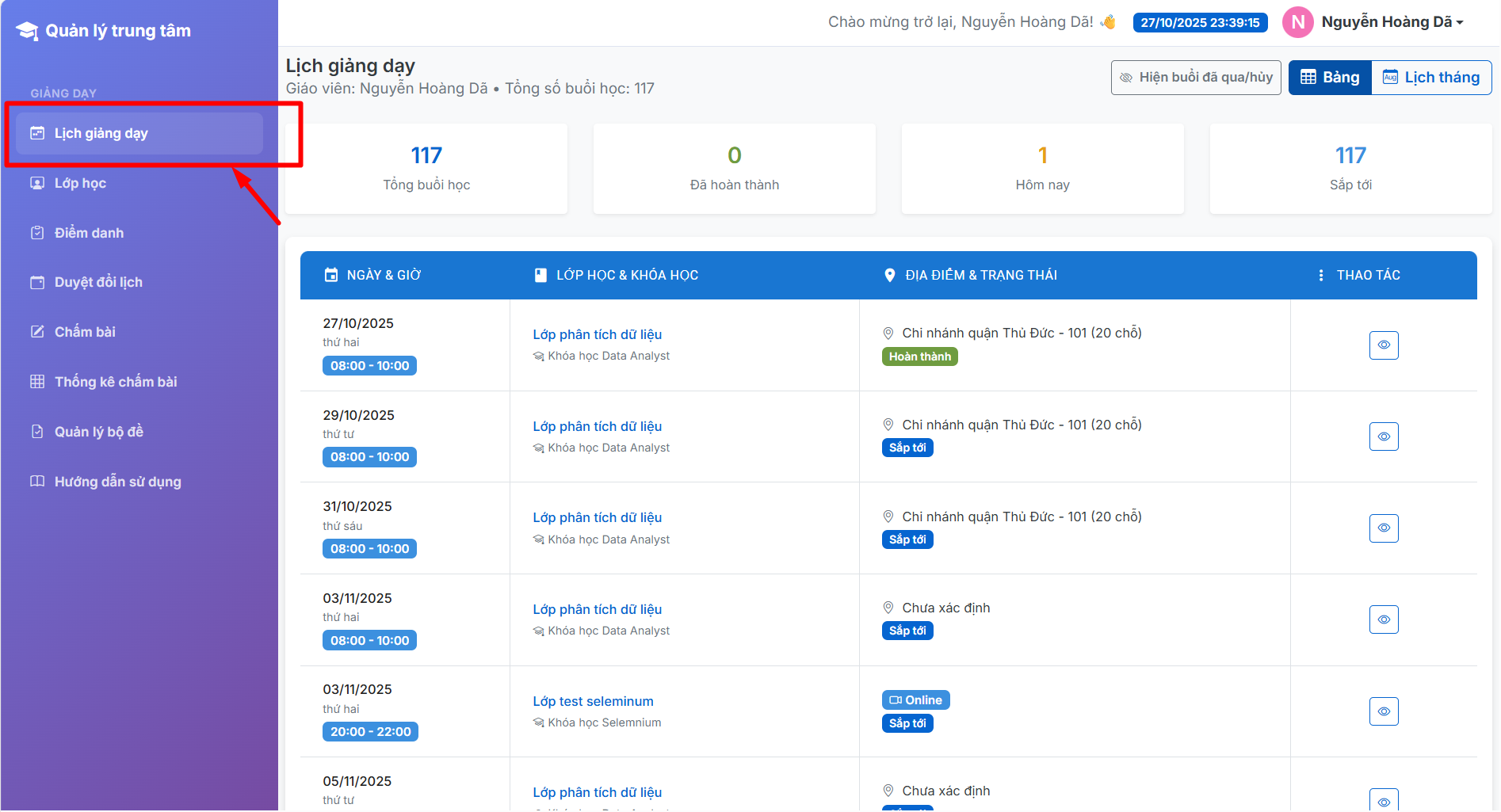Open Lớp test seleminum class link
Screen dimensions: 1501x812
593,702
